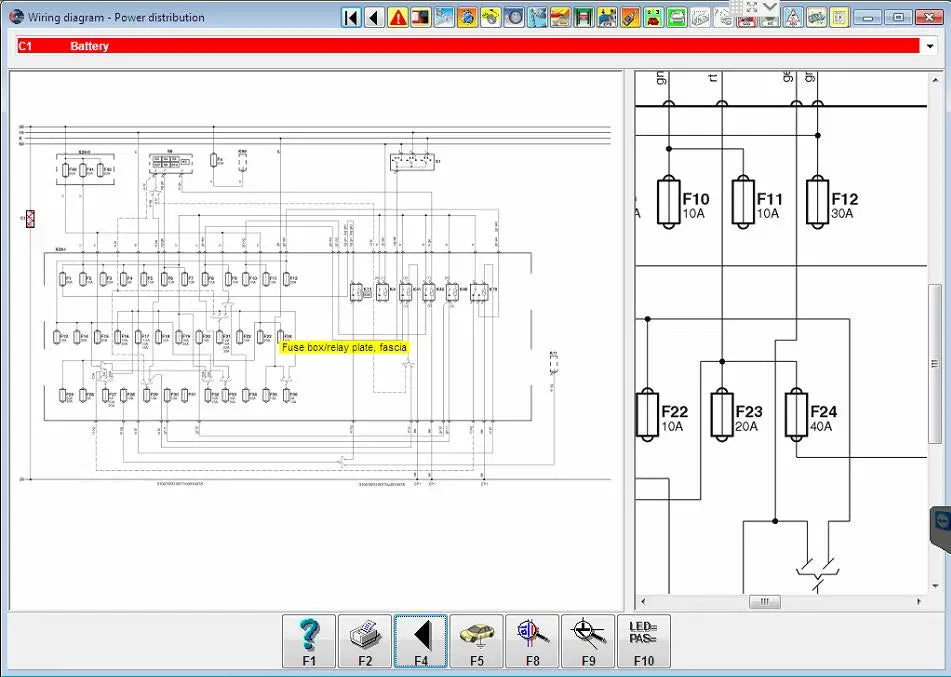Click the horizontal scrollbar below the fuse panel
Viewport: 951px width, 677px height.
coord(763,601)
